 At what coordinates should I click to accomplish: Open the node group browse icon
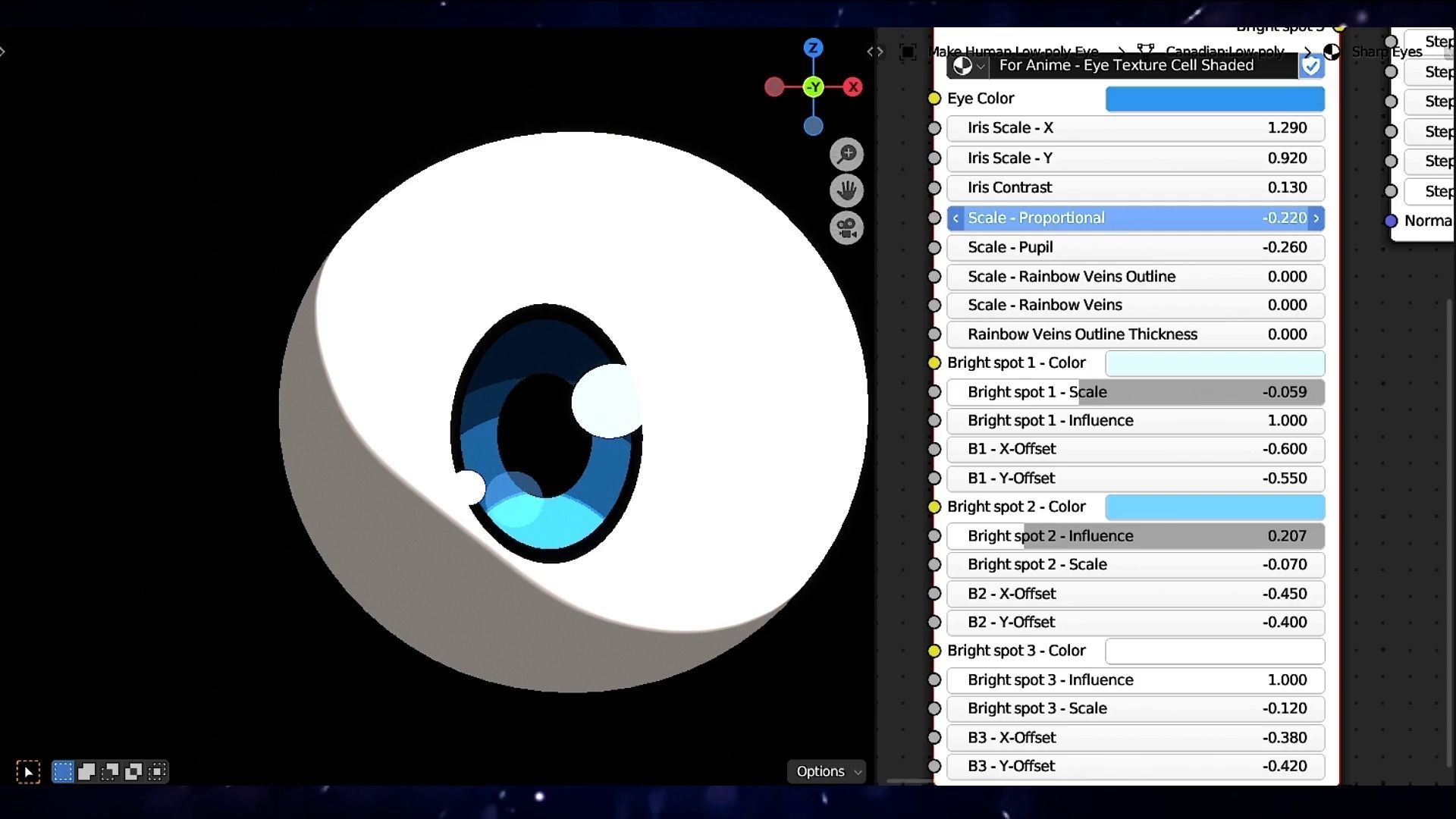pyautogui.click(x=968, y=66)
